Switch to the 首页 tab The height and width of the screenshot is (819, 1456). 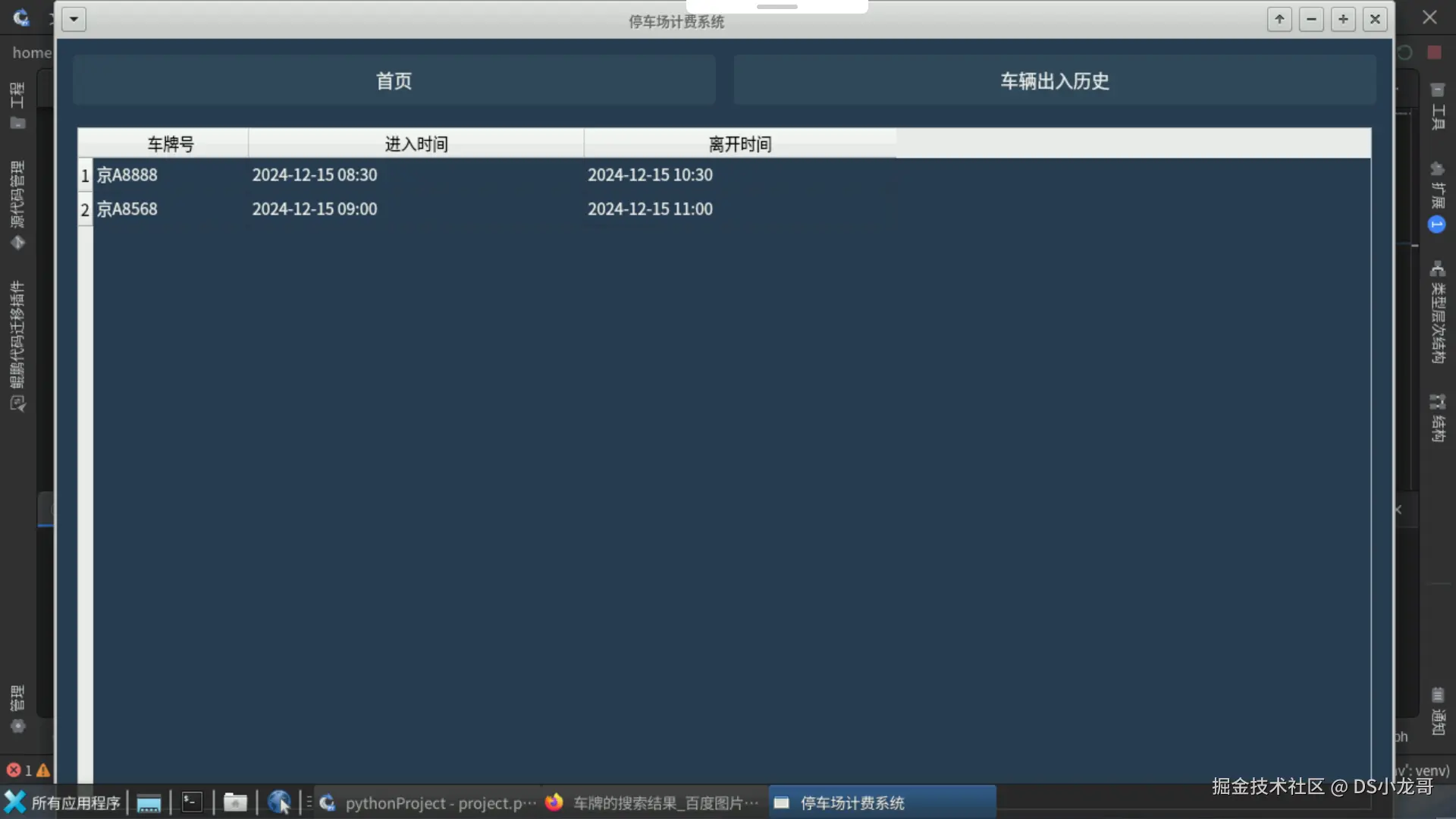click(x=394, y=80)
